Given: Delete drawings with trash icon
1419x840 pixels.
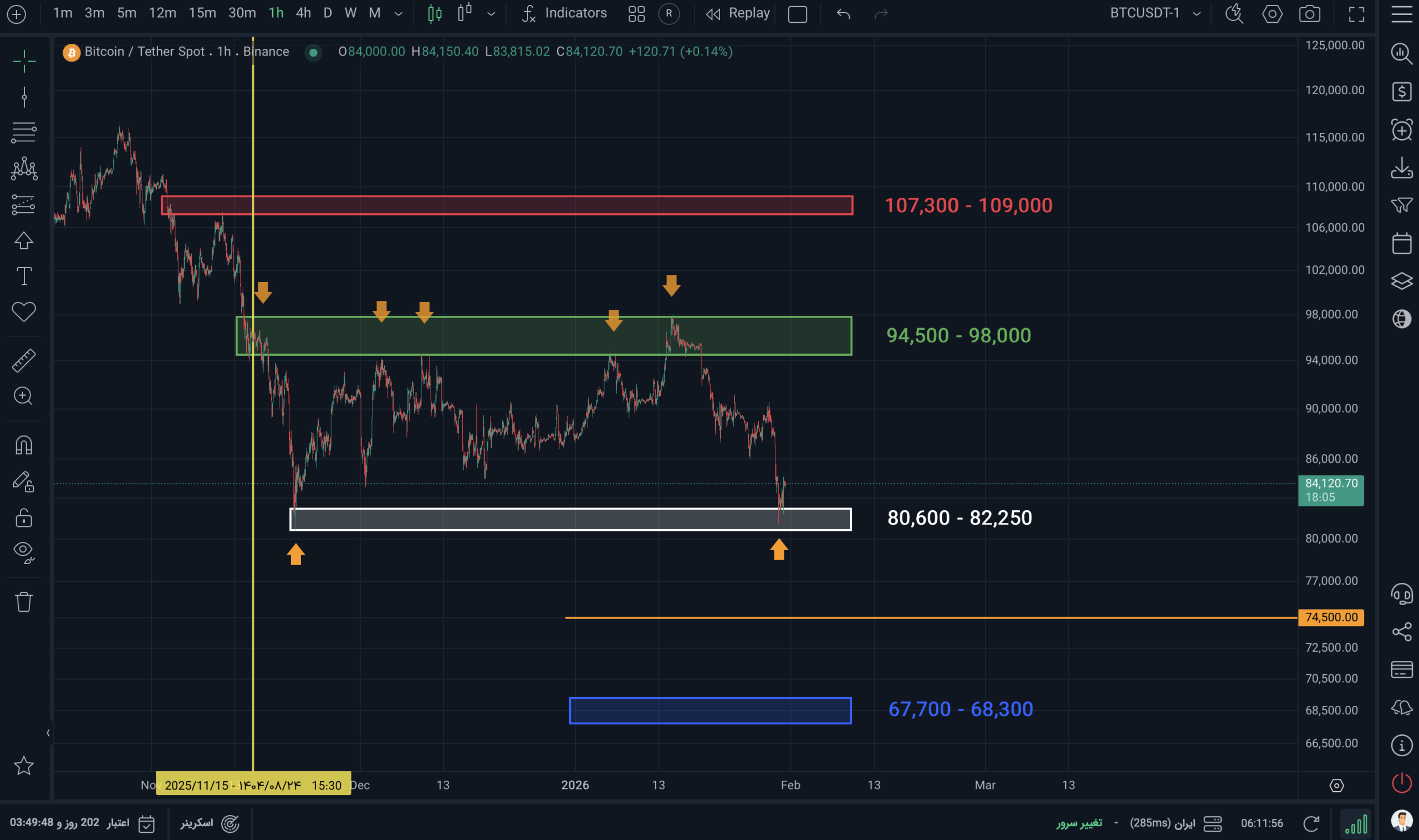Looking at the screenshot, I should tap(24, 602).
